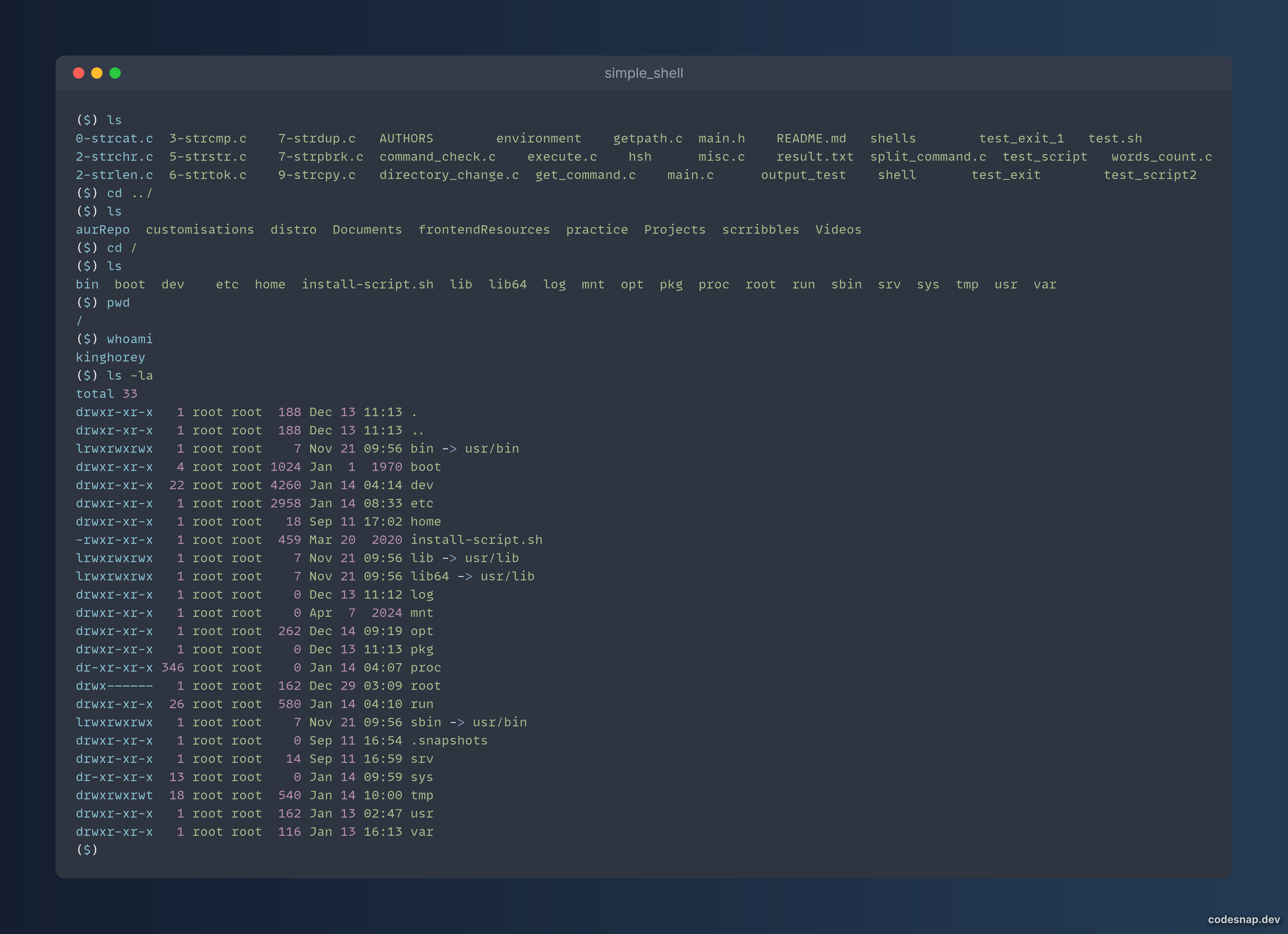Select misc.c file name

click(721, 157)
